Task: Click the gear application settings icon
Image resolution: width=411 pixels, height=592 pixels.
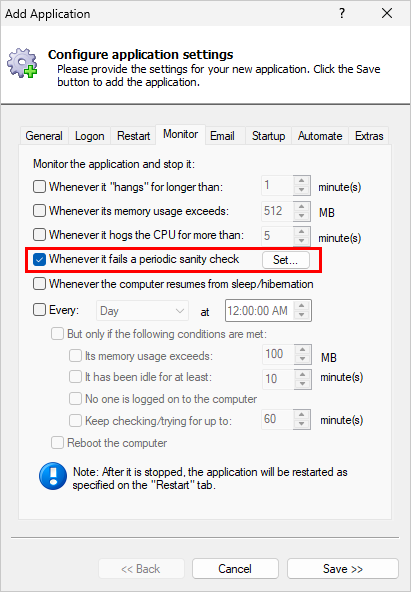Action: (x=22, y=63)
